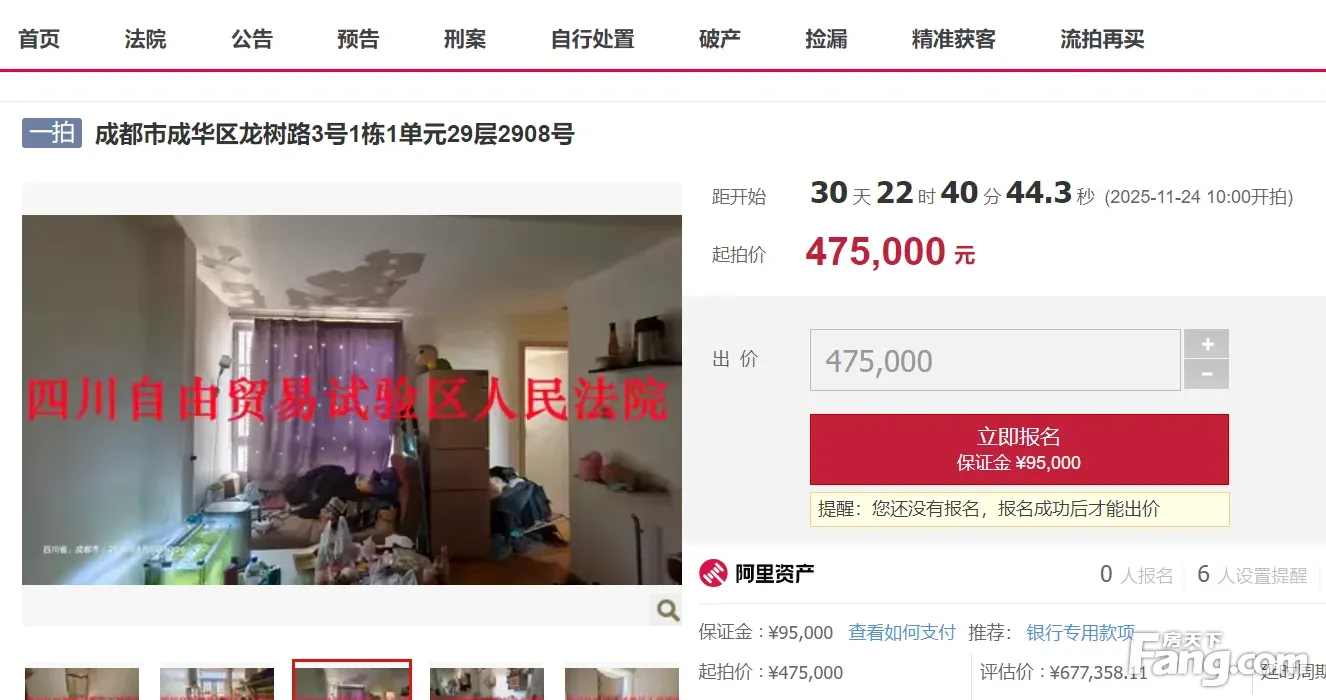
Task: Open the 首页 menu item
Action: click(39, 39)
